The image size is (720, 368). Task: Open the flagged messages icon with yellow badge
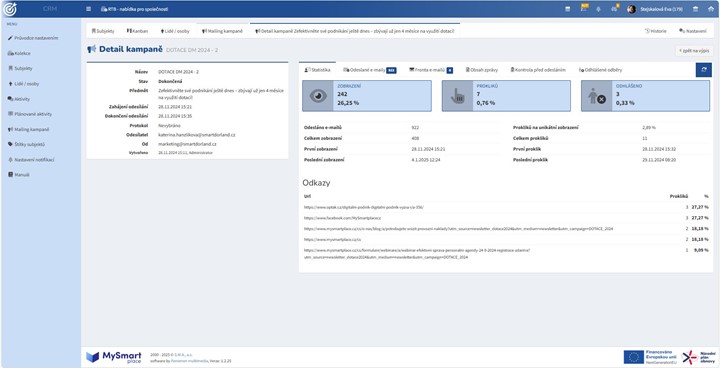pyautogui.click(x=584, y=8)
